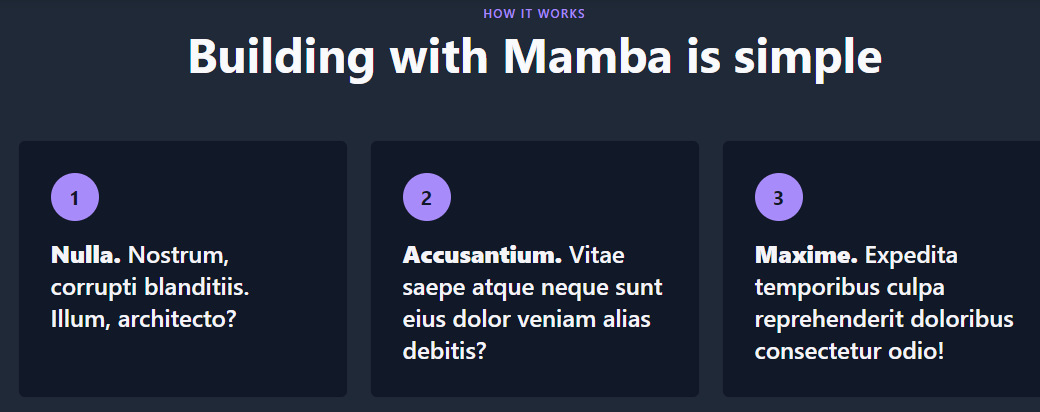Screen dimensions: 1040x412
Task: Click the word Mamba in the heading
Action: point(587,56)
